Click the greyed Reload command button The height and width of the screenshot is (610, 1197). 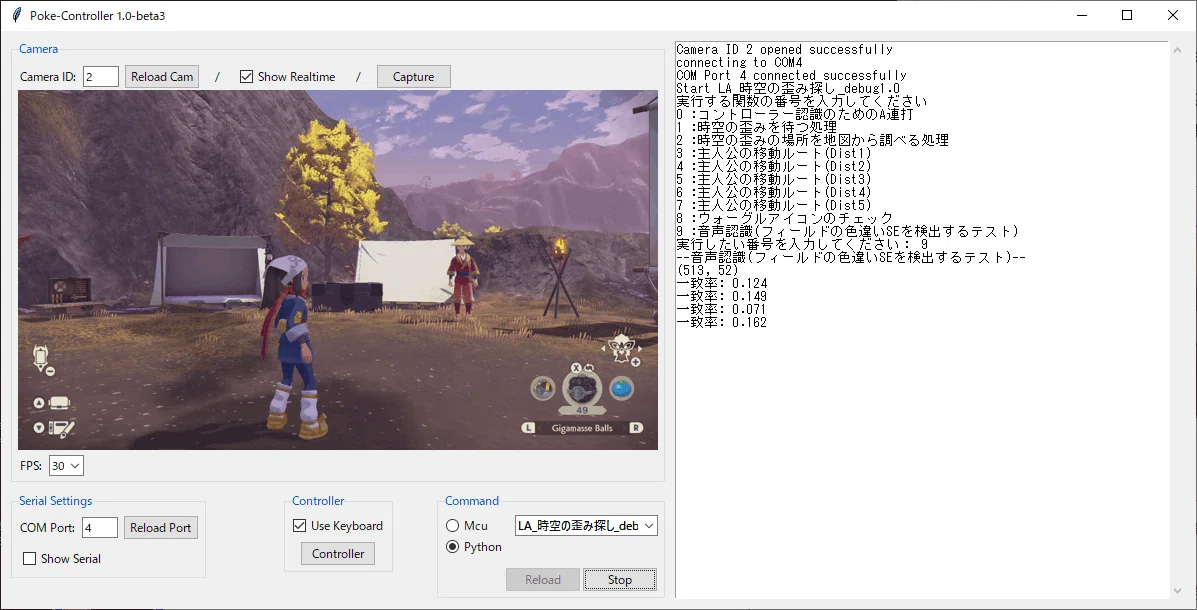(543, 579)
